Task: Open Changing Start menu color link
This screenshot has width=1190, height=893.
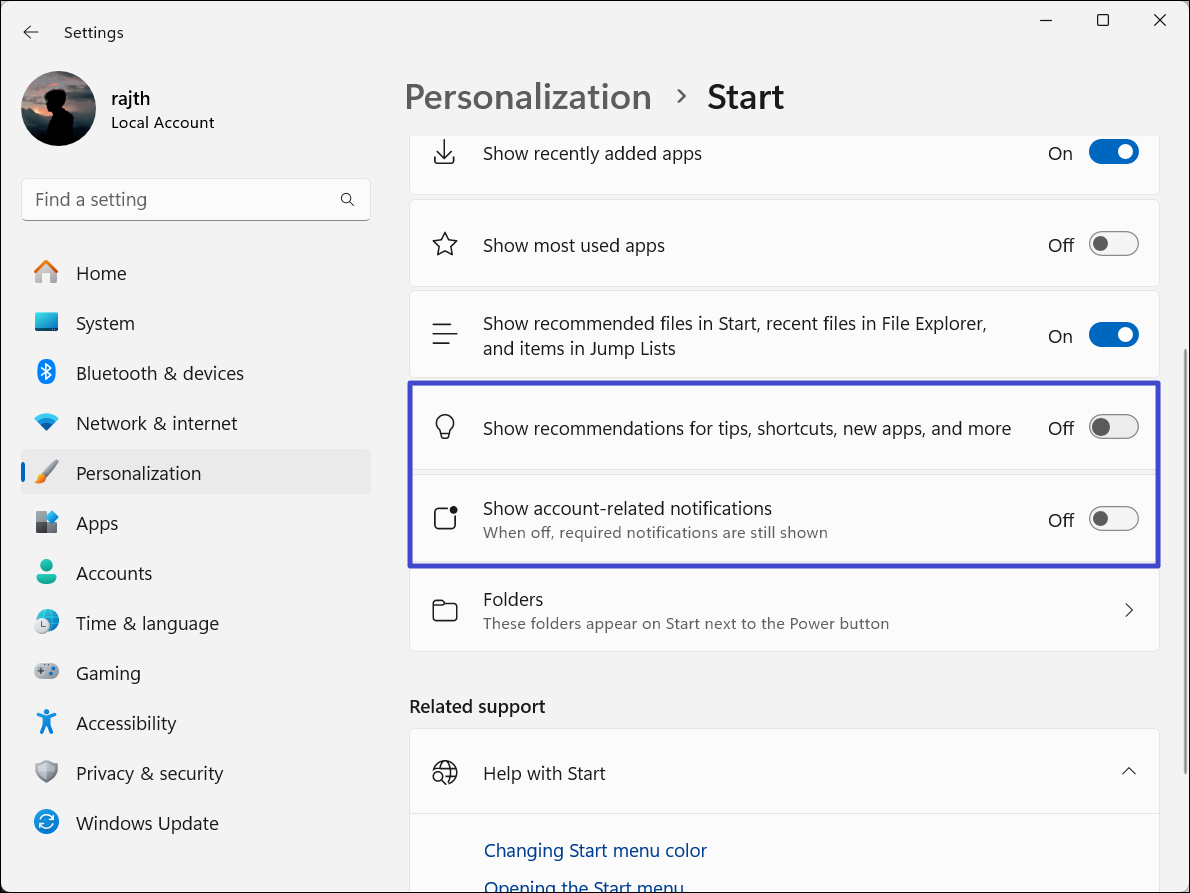Action: coord(595,850)
